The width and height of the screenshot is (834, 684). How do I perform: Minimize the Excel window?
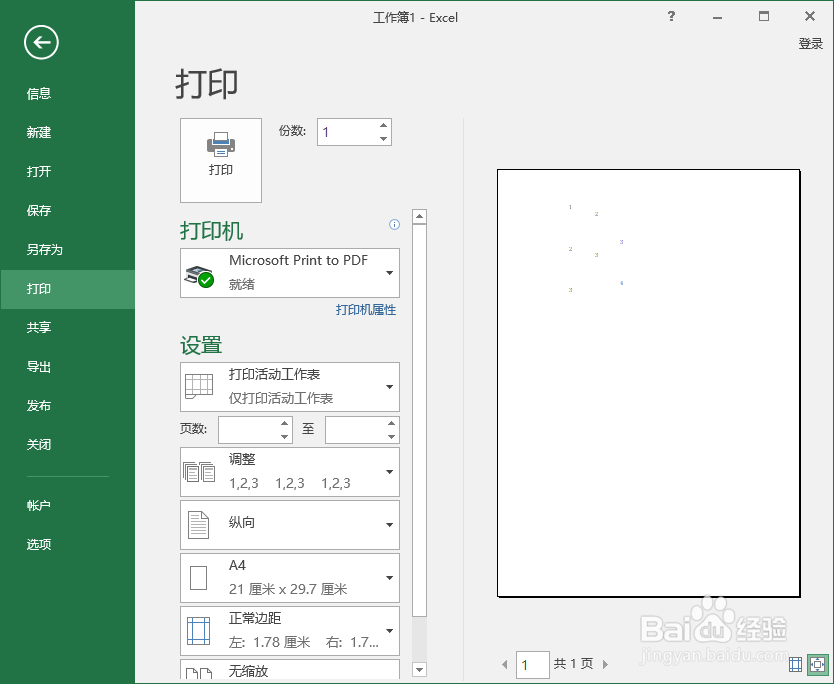pos(718,17)
